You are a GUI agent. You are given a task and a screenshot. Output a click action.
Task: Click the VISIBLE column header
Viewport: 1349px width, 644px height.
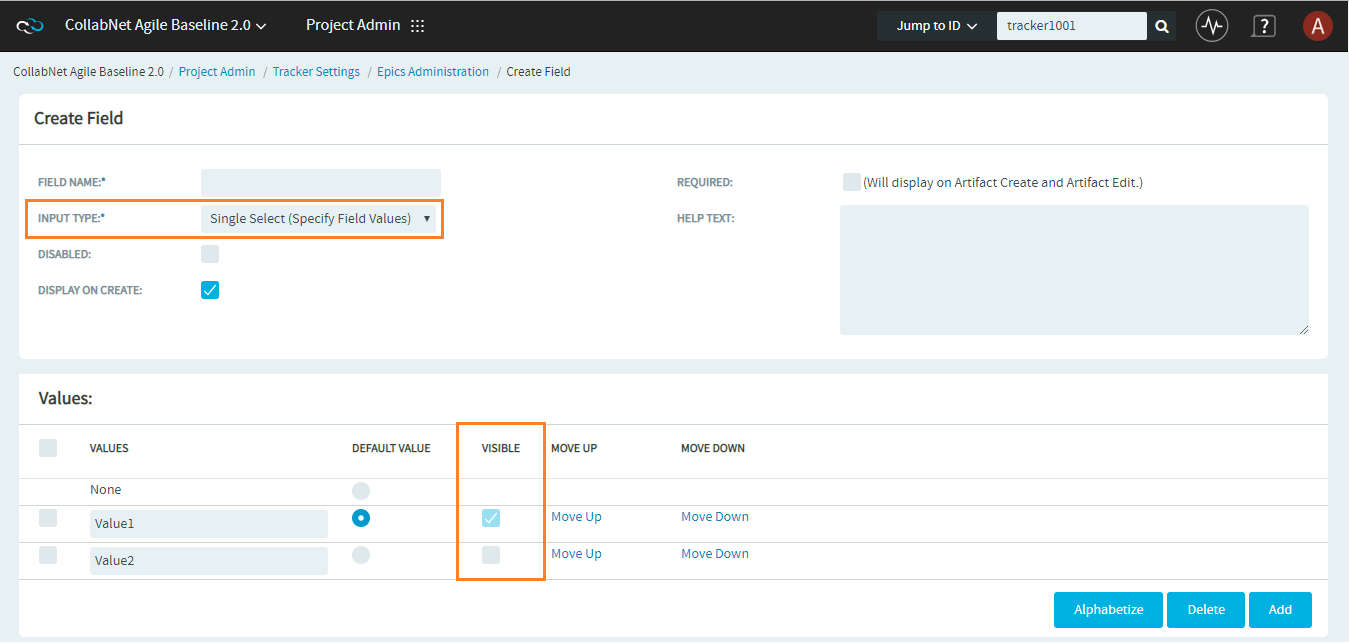[x=501, y=448]
